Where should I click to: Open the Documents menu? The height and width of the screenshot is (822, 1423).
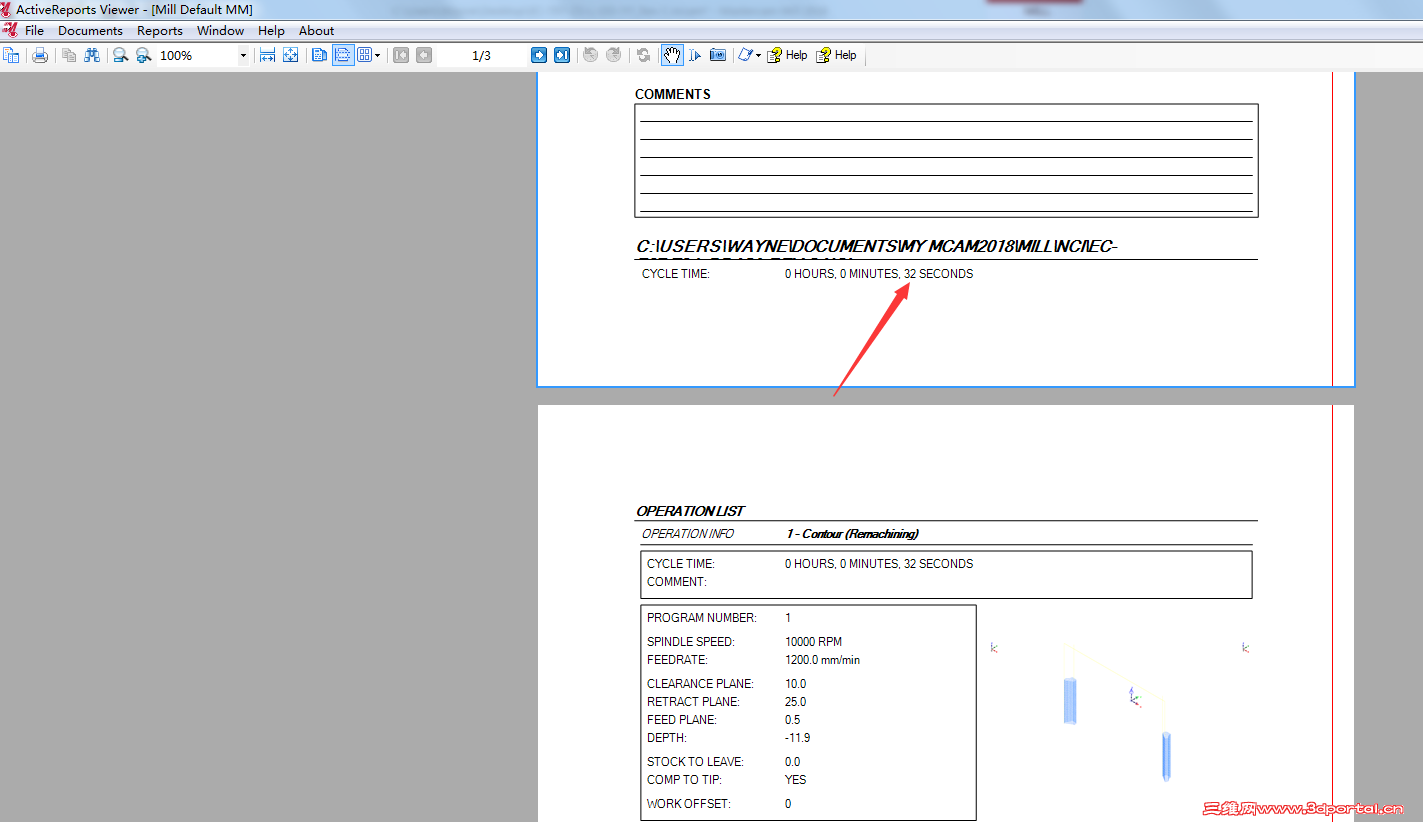(x=90, y=31)
